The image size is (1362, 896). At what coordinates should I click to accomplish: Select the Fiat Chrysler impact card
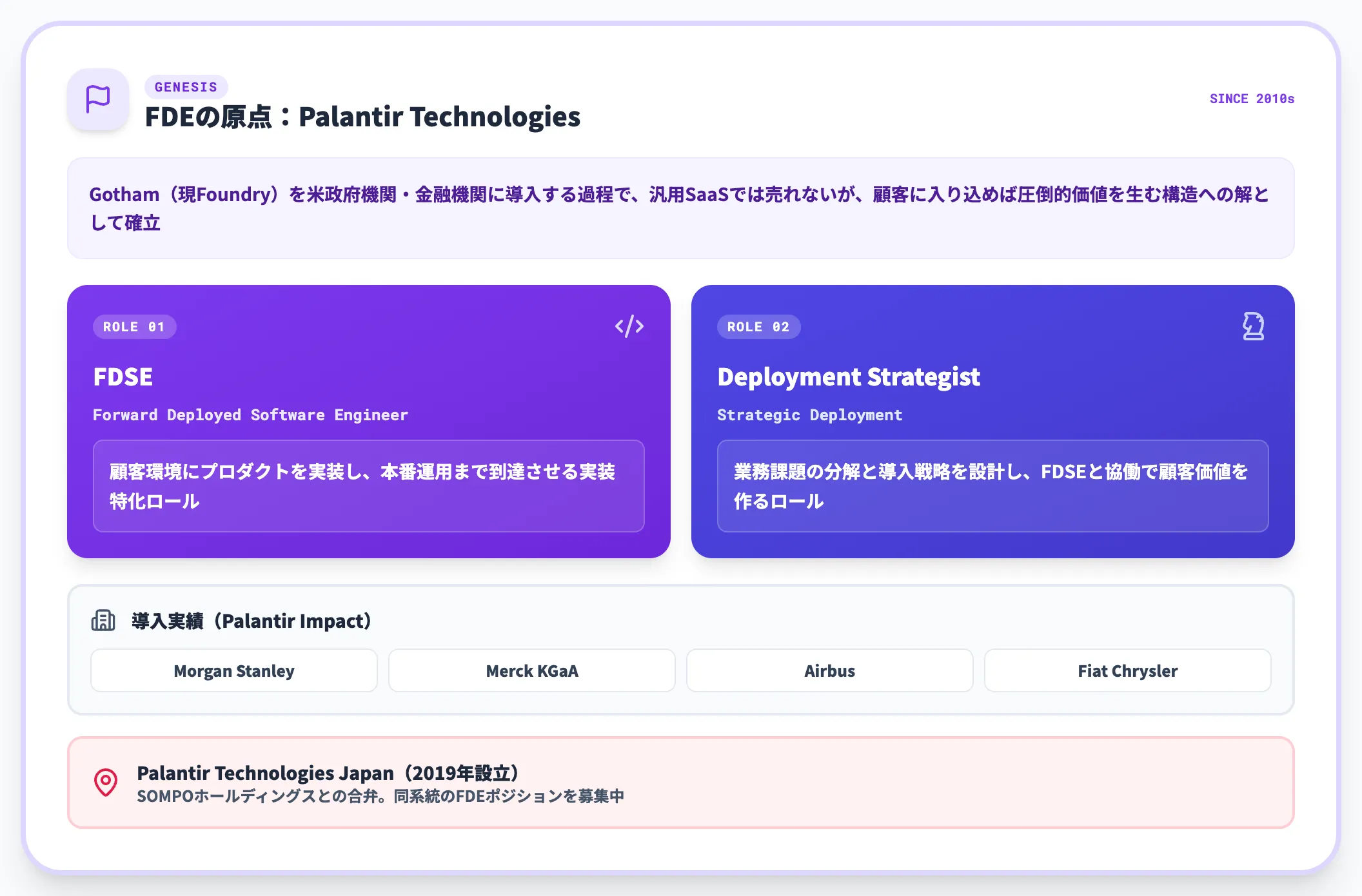(x=1127, y=670)
